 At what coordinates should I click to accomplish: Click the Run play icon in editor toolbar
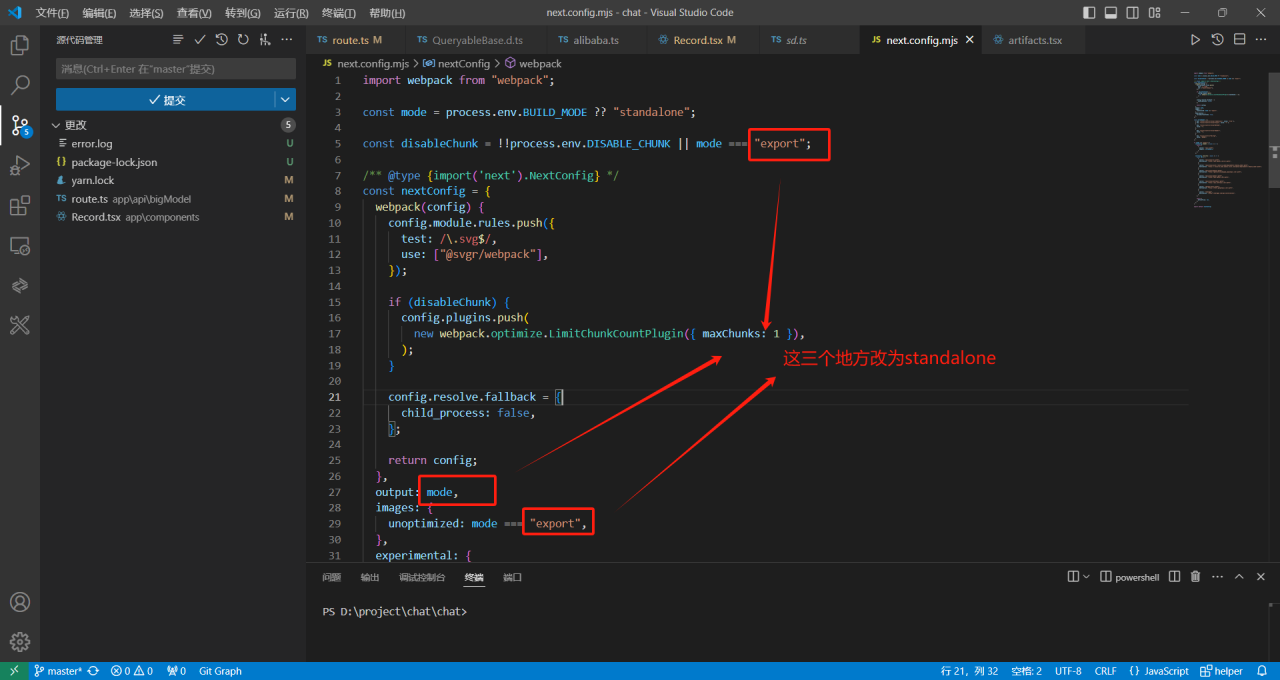[x=1195, y=40]
